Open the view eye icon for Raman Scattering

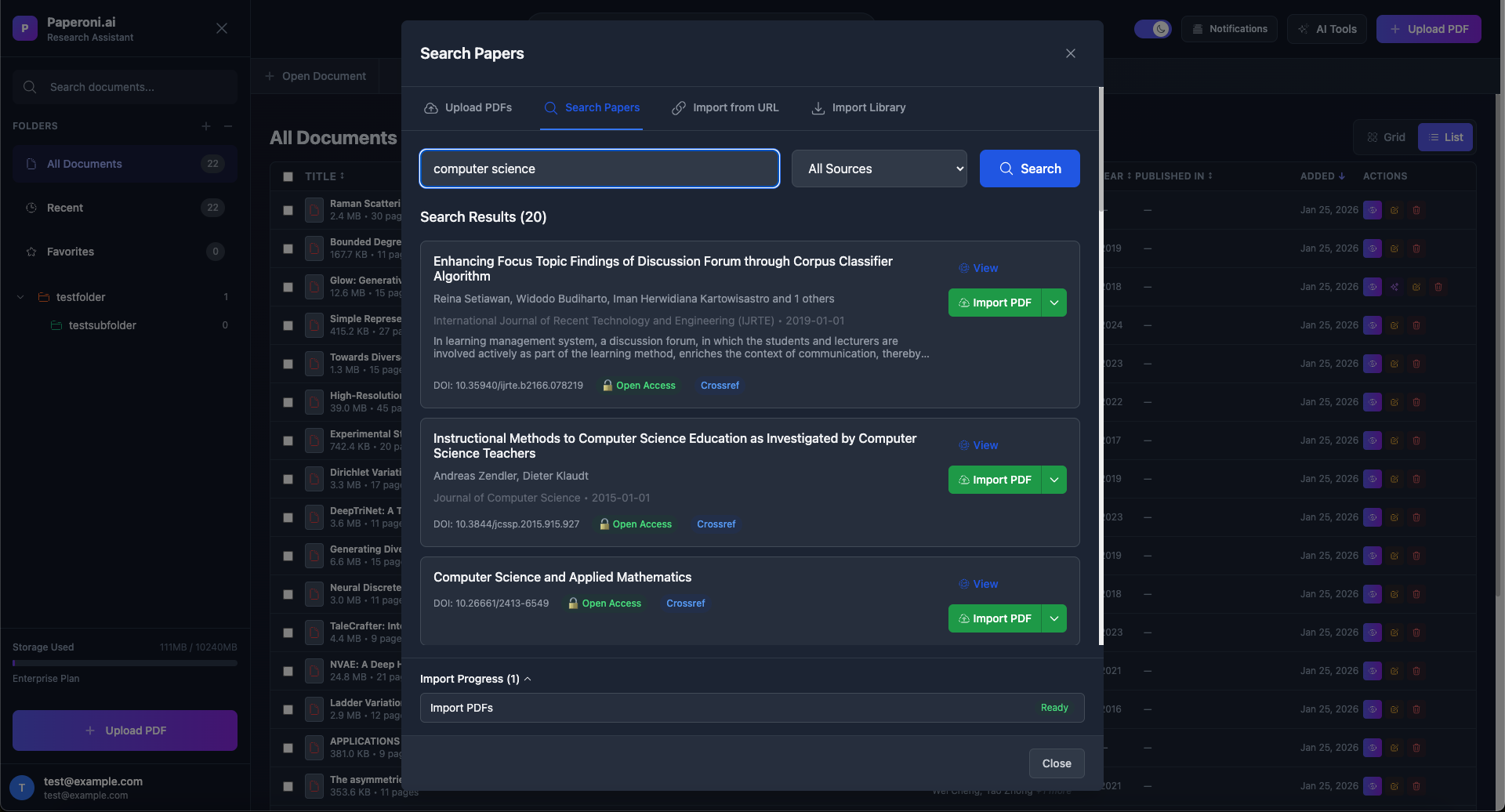1373,209
